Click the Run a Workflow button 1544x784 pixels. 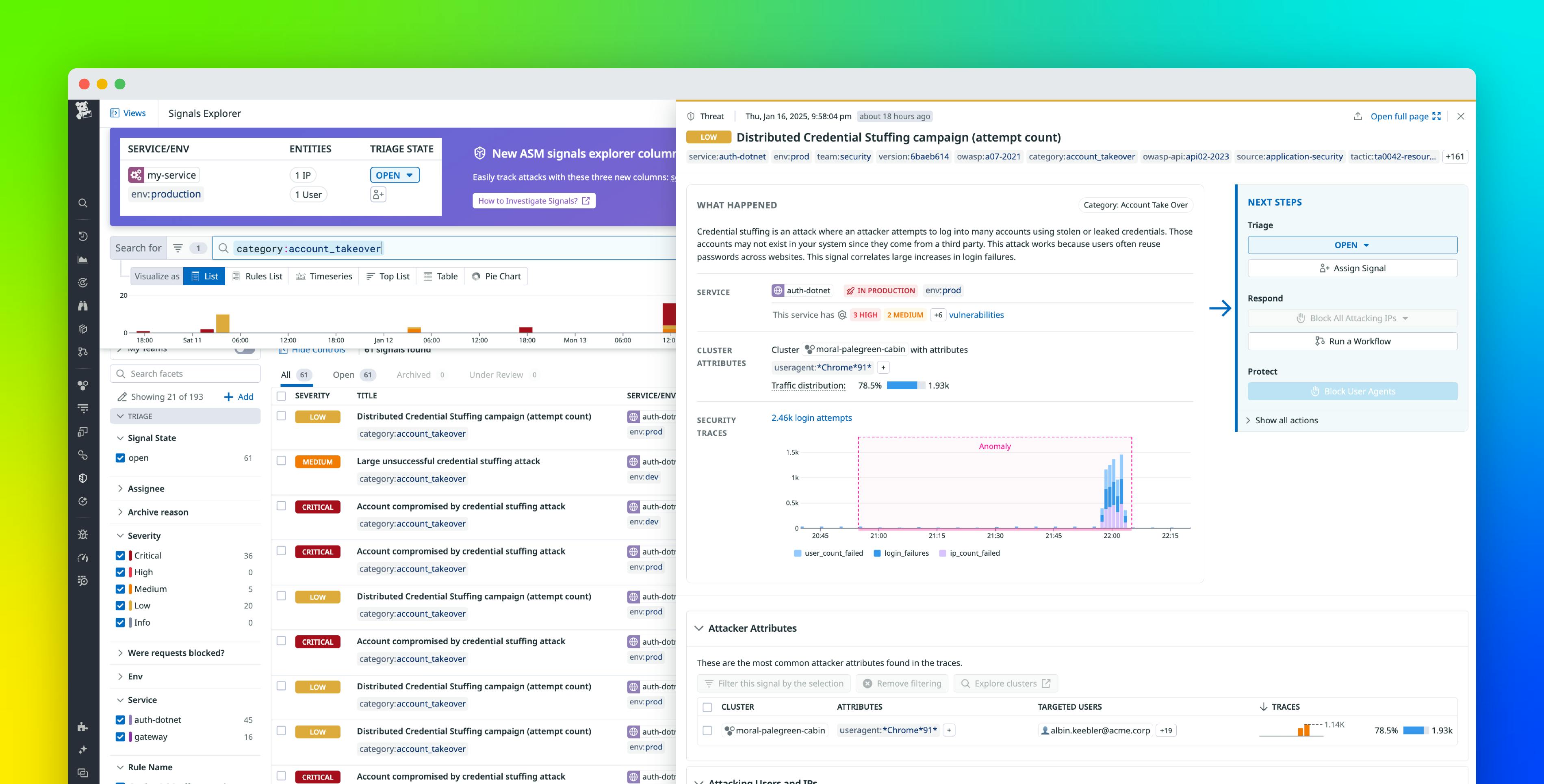pyautogui.click(x=1352, y=340)
